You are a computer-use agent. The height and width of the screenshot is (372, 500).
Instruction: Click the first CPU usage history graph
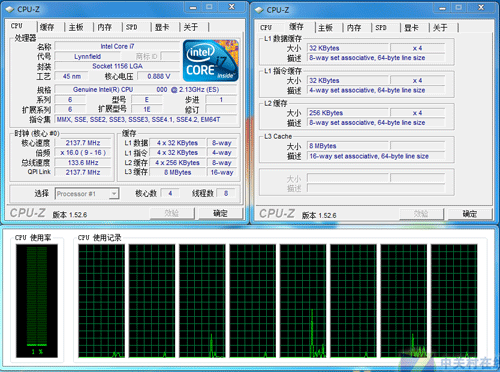(x=102, y=301)
